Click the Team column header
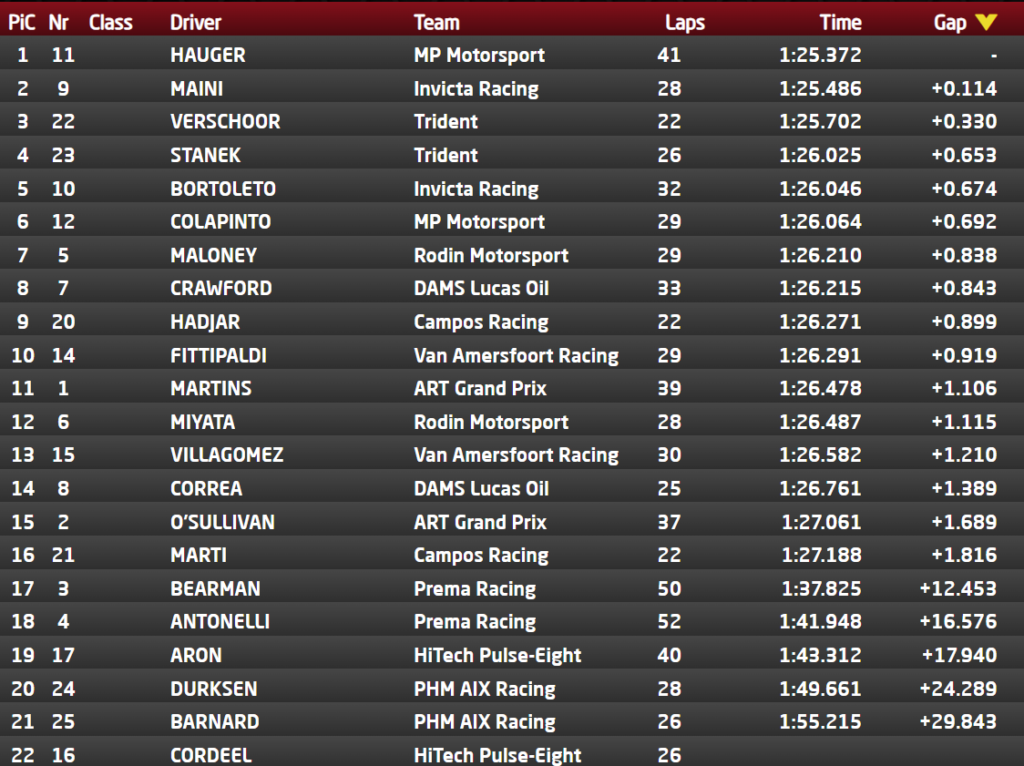The image size is (1024, 766). tap(437, 22)
